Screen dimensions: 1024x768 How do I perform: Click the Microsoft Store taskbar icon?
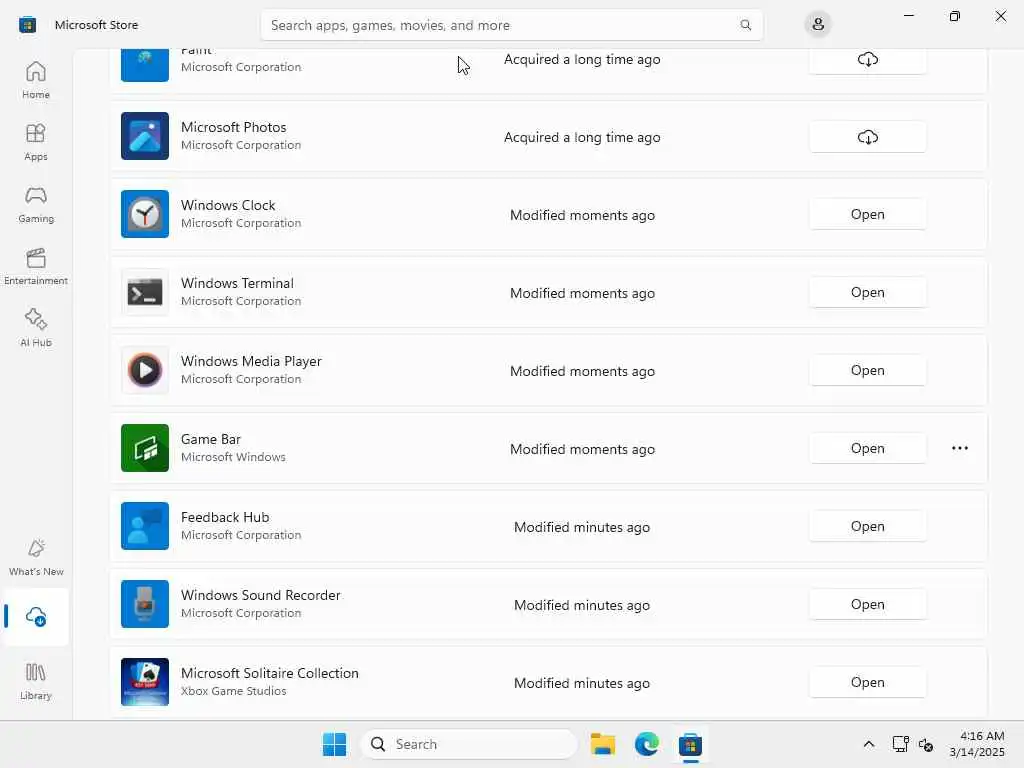pos(690,744)
